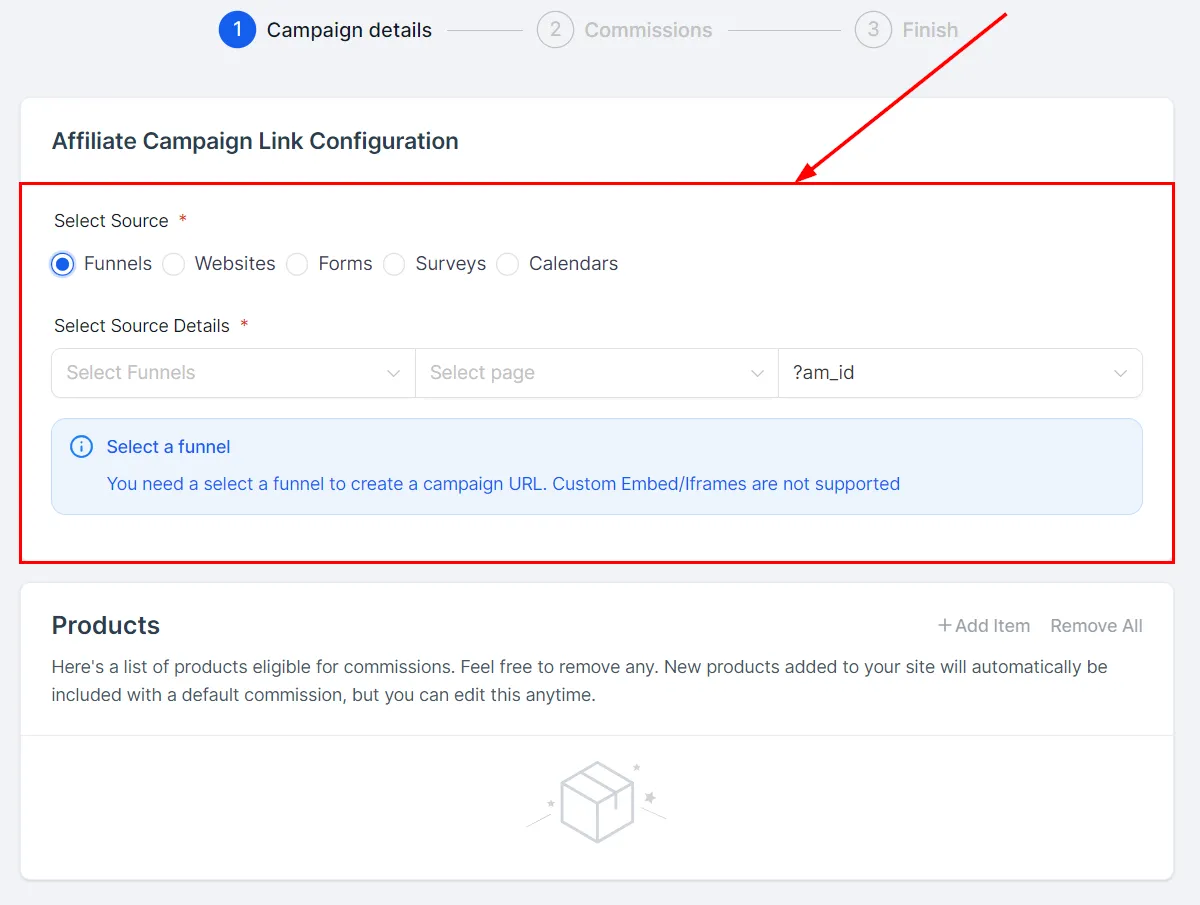
Task: Click the Products section heading
Action: pyautogui.click(x=106, y=625)
